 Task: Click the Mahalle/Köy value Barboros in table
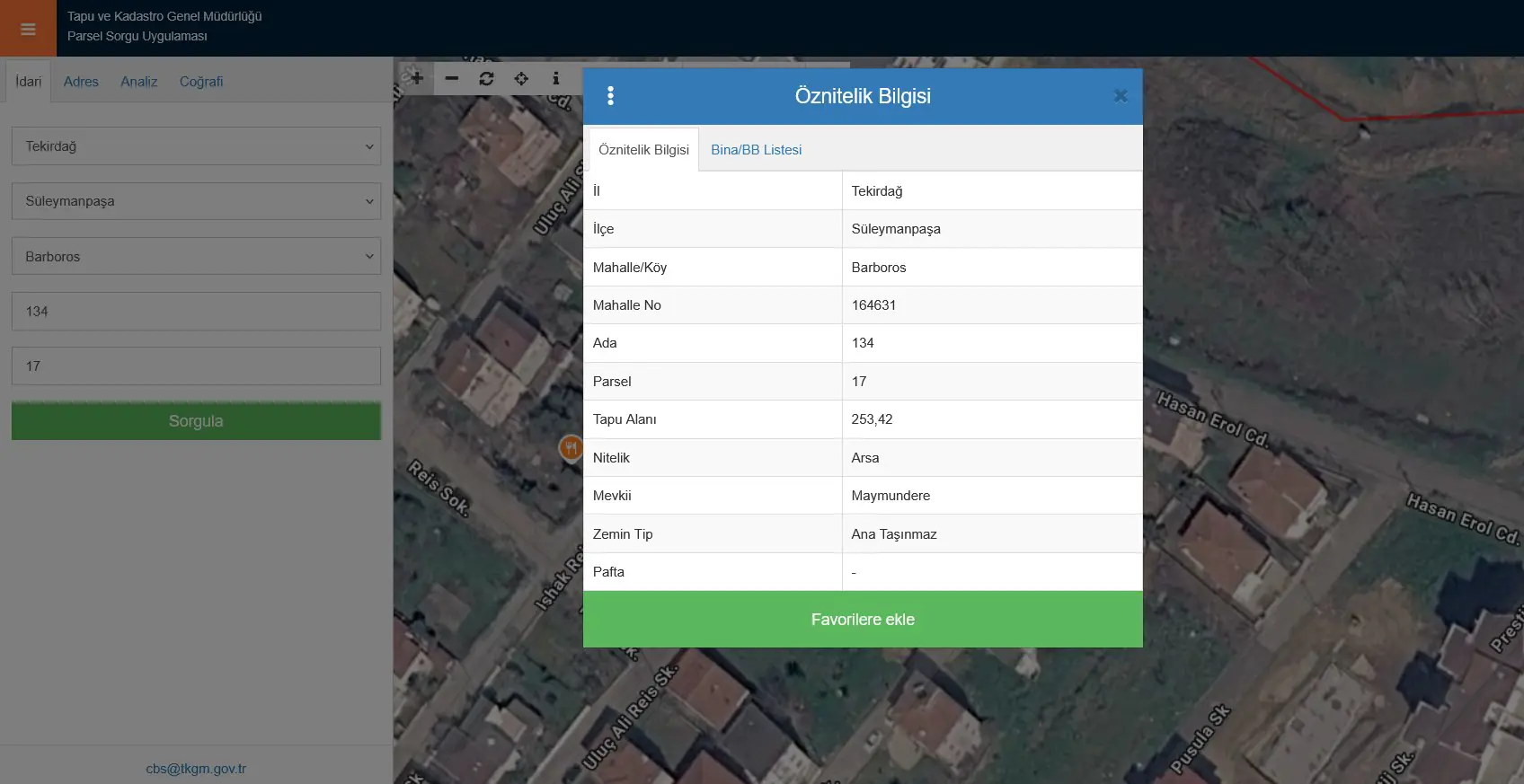[x=879, y=268]
